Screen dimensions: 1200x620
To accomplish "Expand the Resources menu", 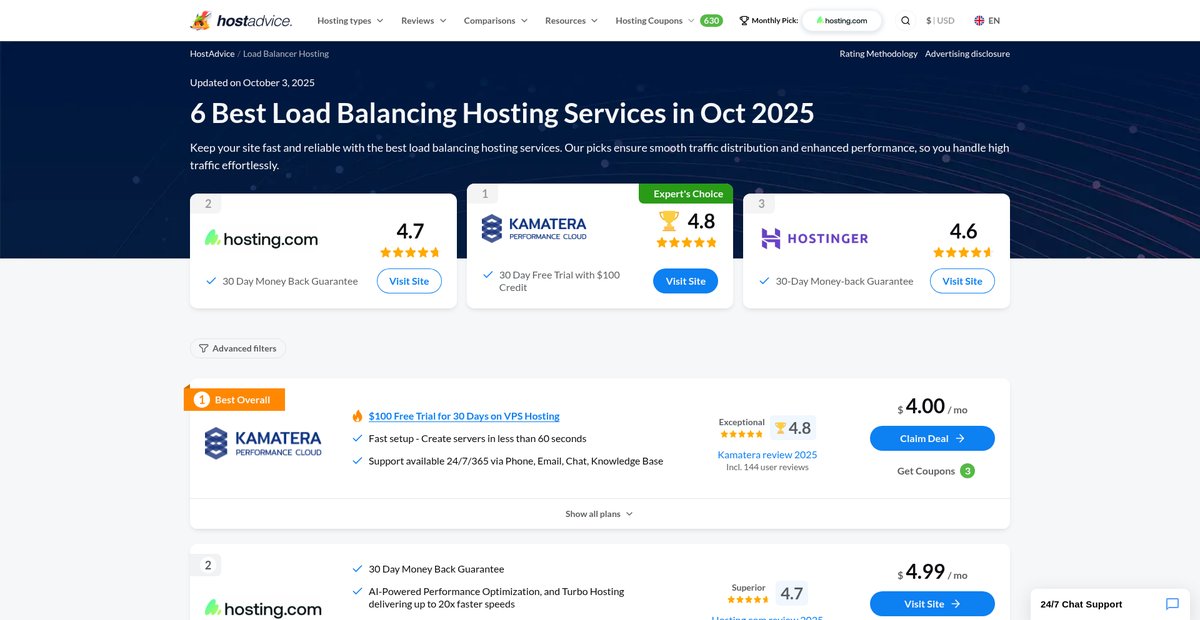I will [571, 20].
